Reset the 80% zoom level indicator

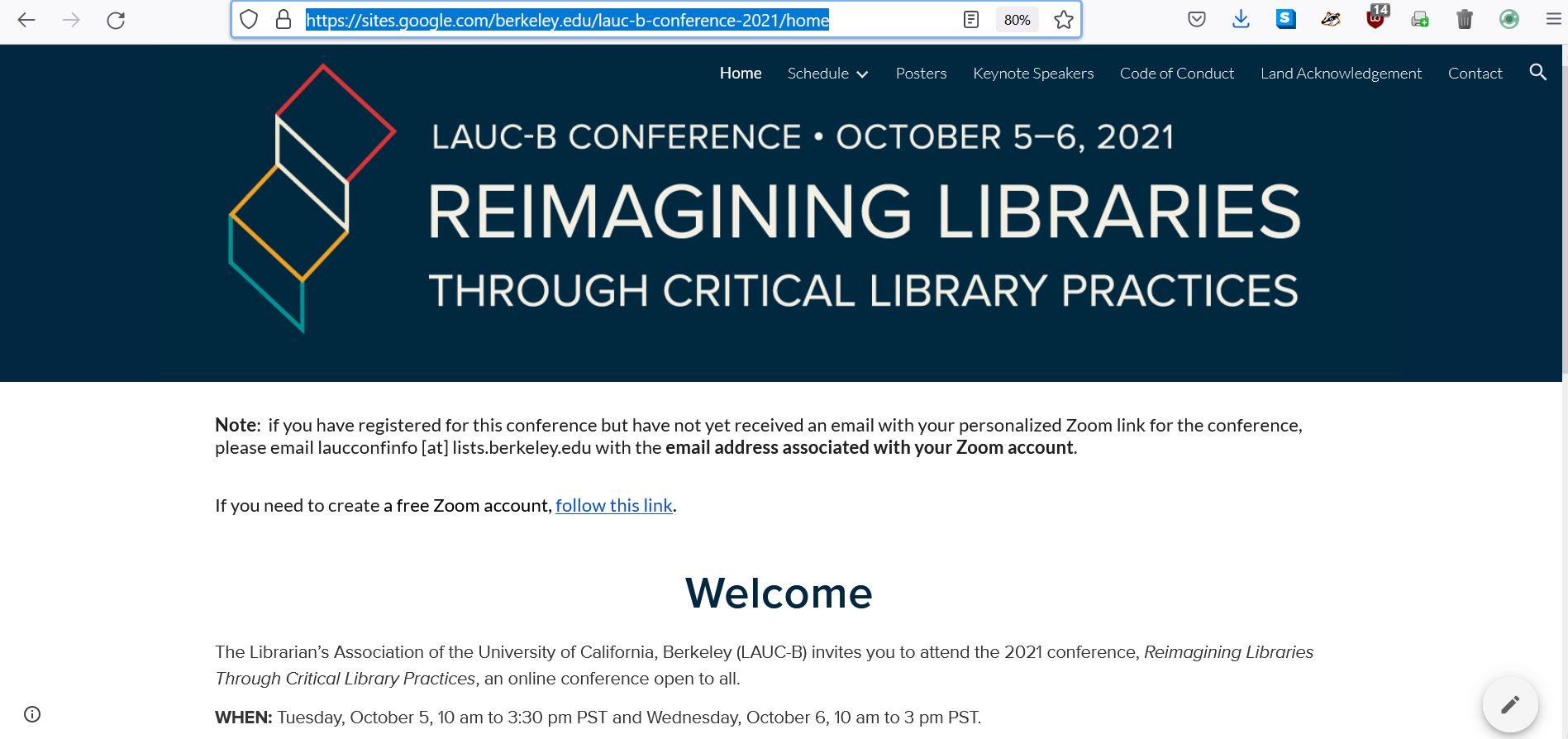click(x=1017, y=20)
